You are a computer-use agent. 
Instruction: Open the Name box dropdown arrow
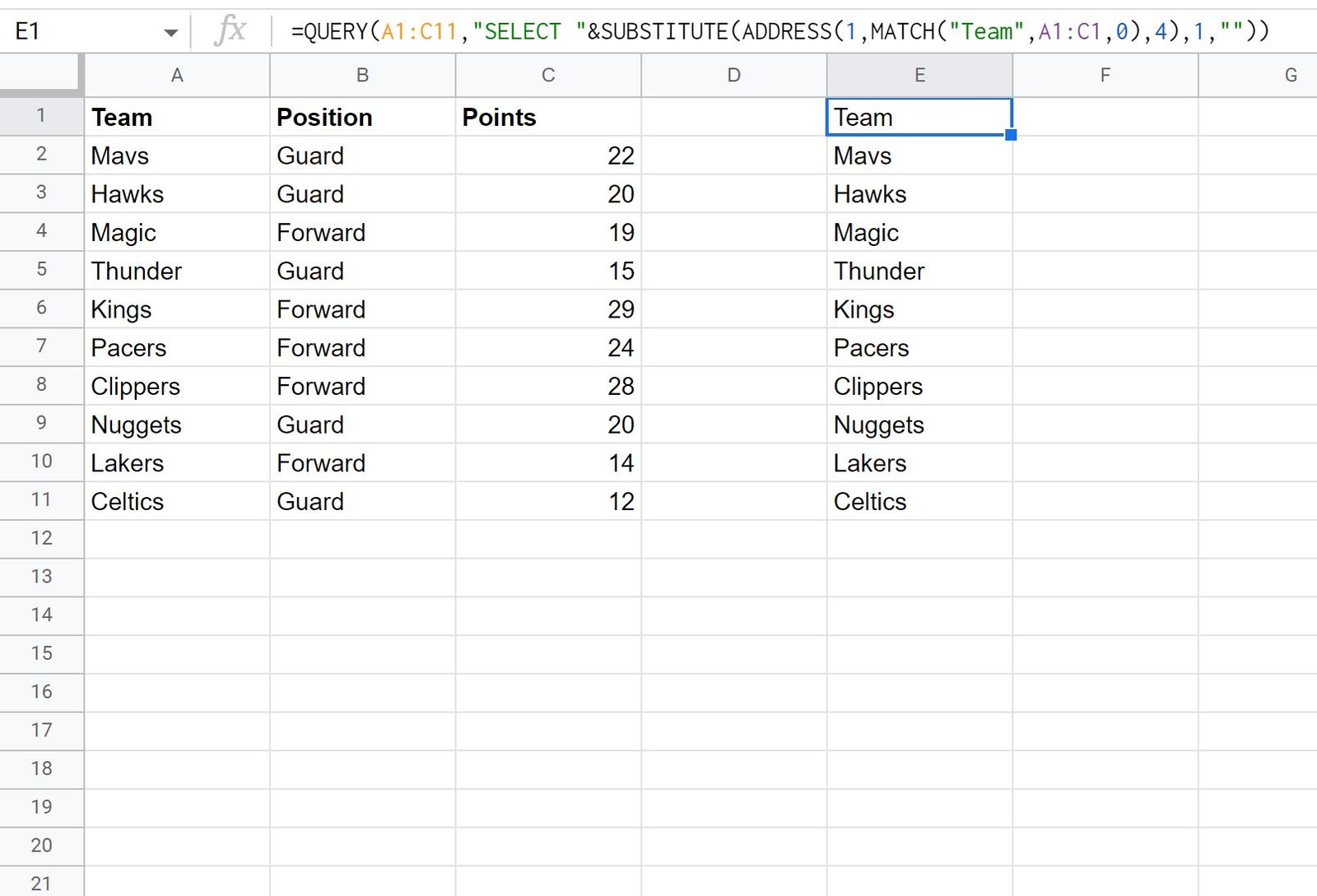[x=170, y=33]
